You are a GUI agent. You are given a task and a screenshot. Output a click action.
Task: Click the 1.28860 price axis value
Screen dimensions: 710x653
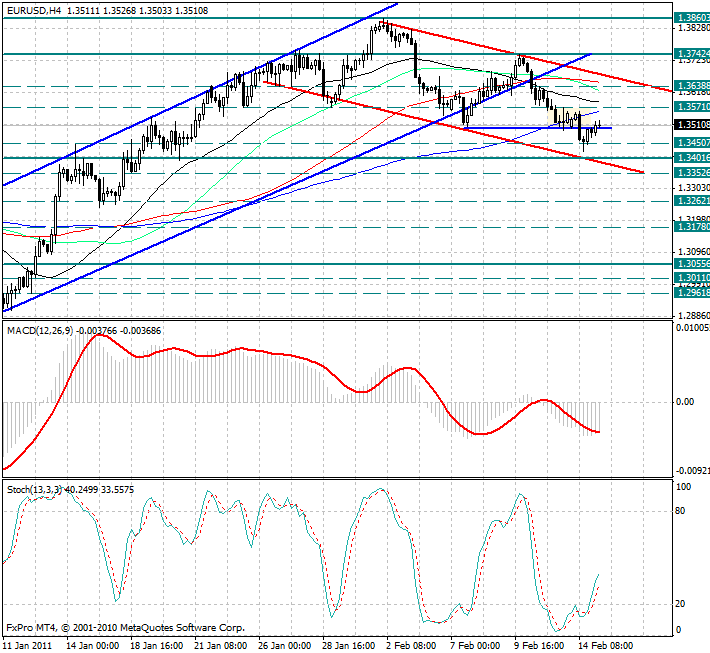[693, 315]
